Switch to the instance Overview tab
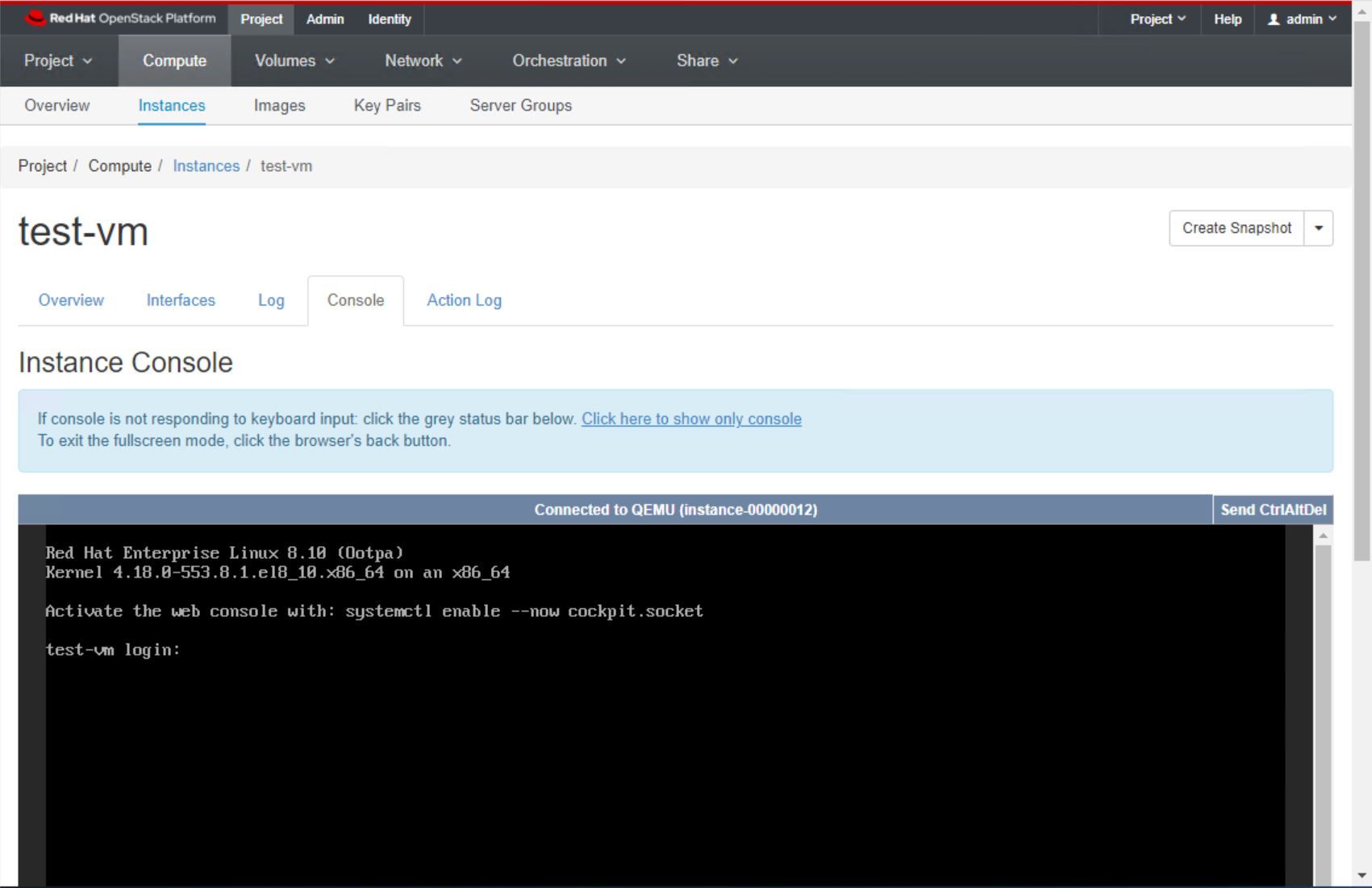The width and height of the screenshot is (1372, 888). pyautogui.click(x=71, y=300)
